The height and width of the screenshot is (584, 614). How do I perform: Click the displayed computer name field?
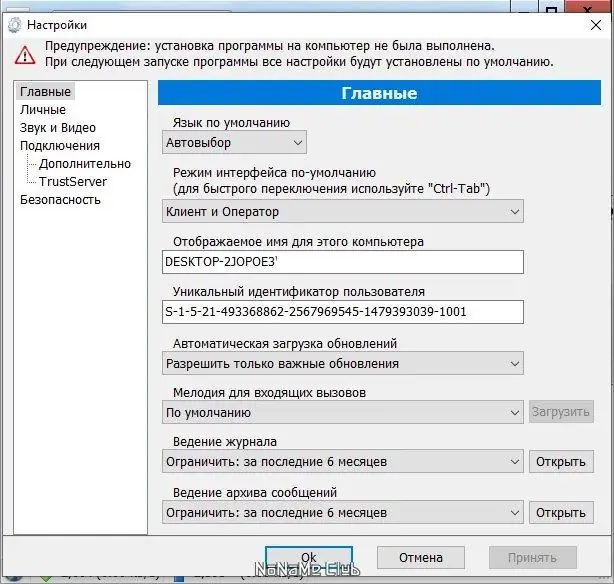pos(343,262)
